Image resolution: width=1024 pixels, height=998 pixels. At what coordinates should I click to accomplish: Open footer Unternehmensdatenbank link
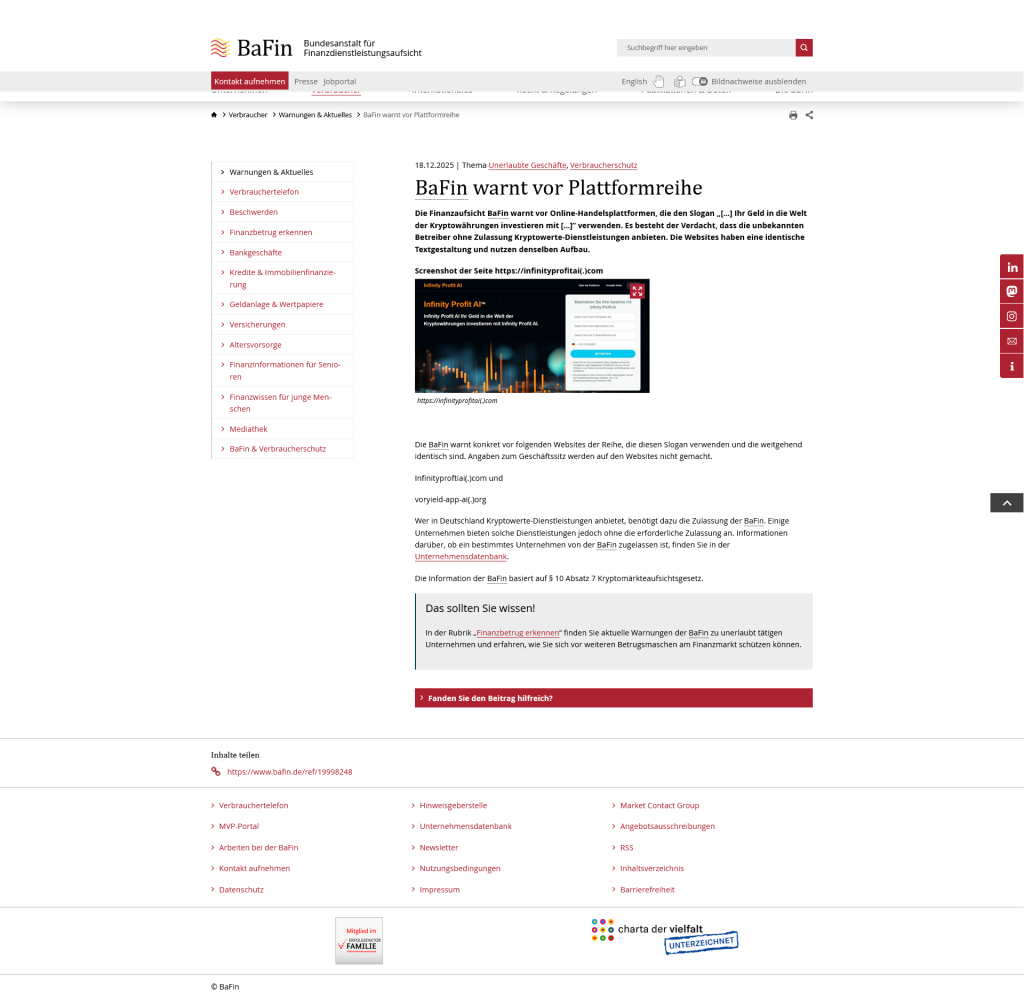(466, 826)
